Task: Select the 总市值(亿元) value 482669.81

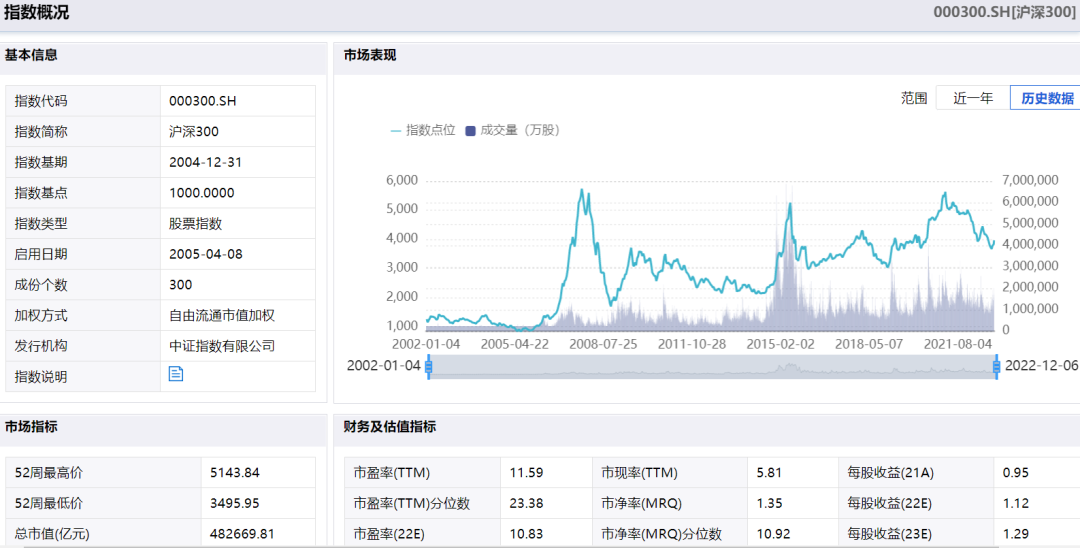Action: point(242,534)
